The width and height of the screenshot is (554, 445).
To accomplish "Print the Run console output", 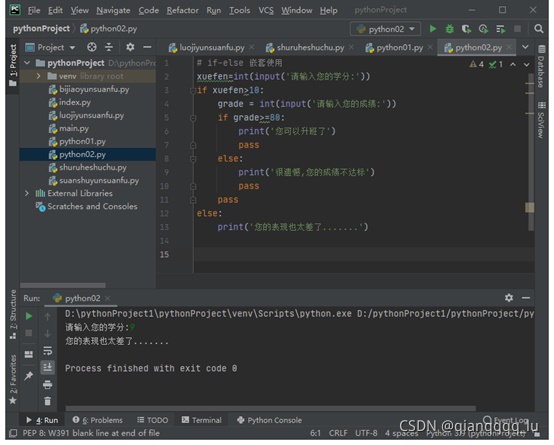I will click(x=47, y=385).
